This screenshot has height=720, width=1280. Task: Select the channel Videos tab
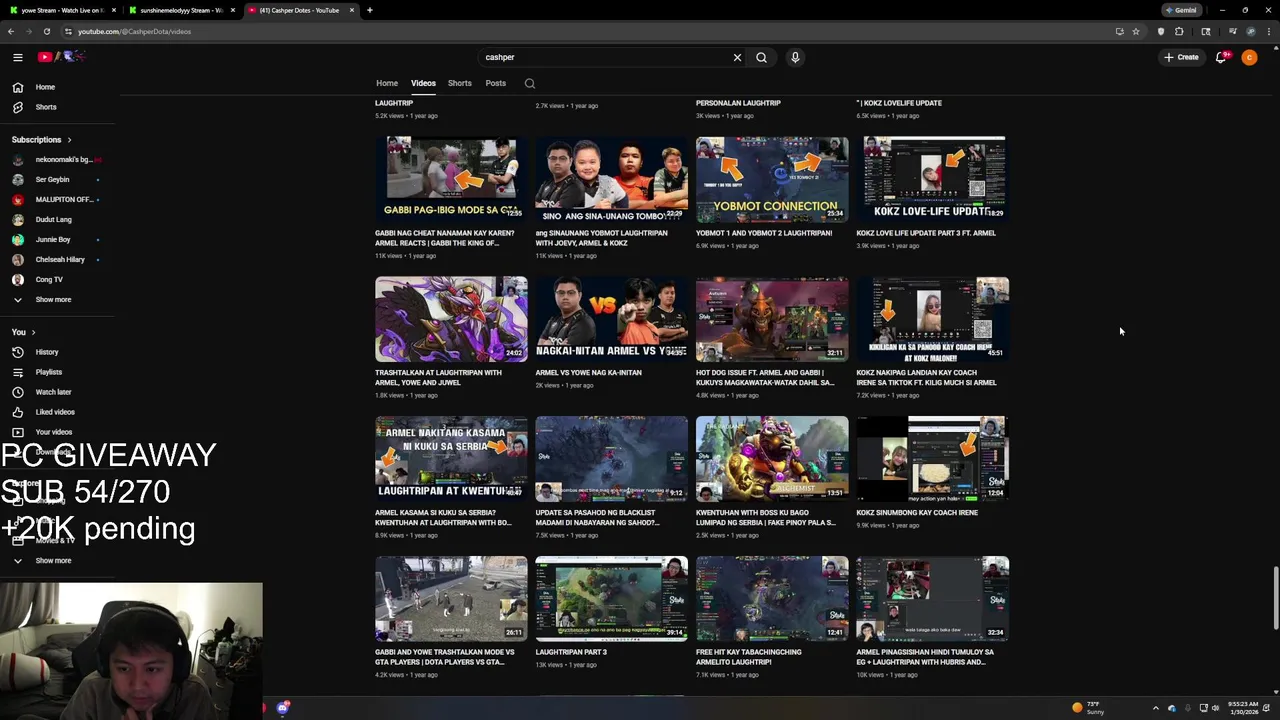coord(423,83)
